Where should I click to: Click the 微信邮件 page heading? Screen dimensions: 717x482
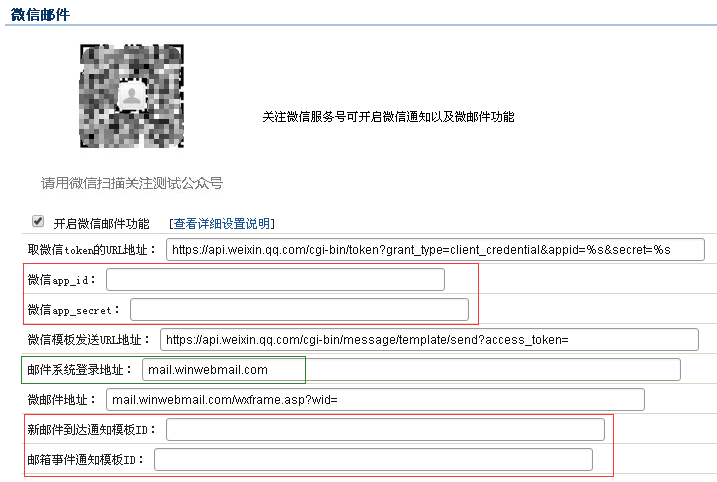tap(40, 15)
